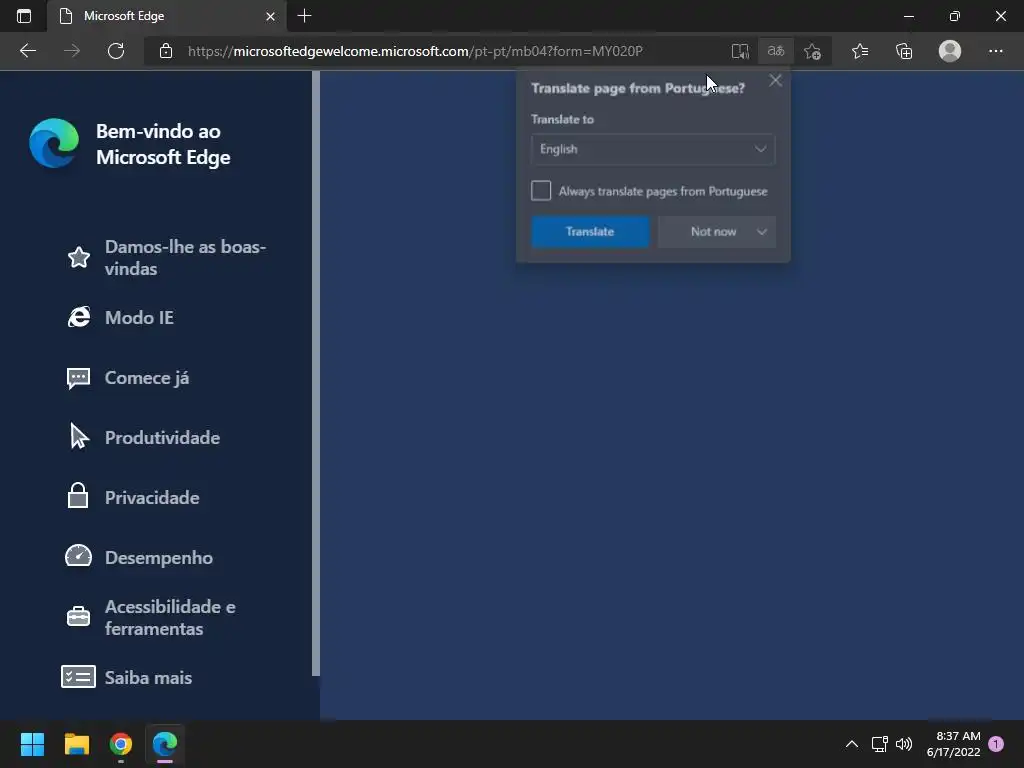Viewport: 1024px width, 768px height.
Task: Close the Microsoft Edge tab
Action: (x=270, y=16)
